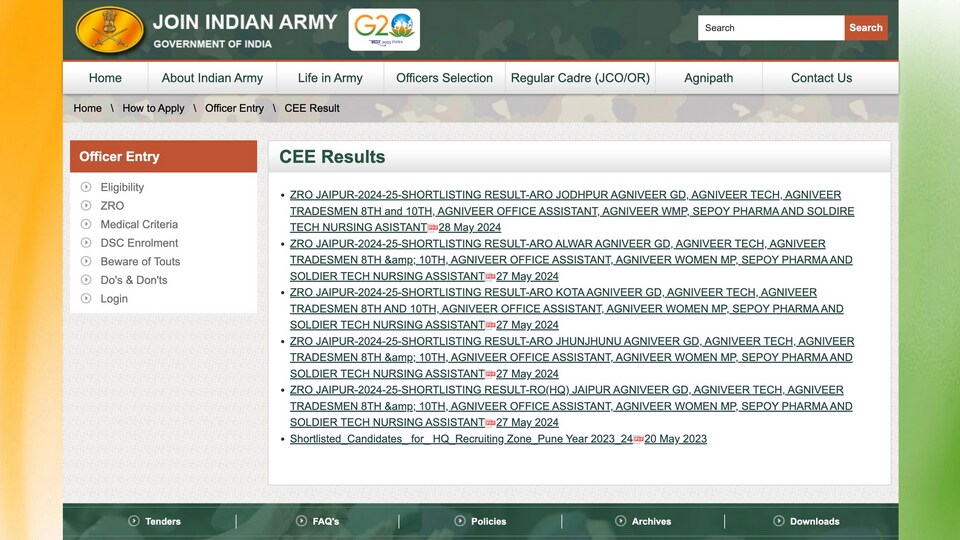Go to Home in the breadcrumb
The image size is (960, 540).
(x=88, y=108)
